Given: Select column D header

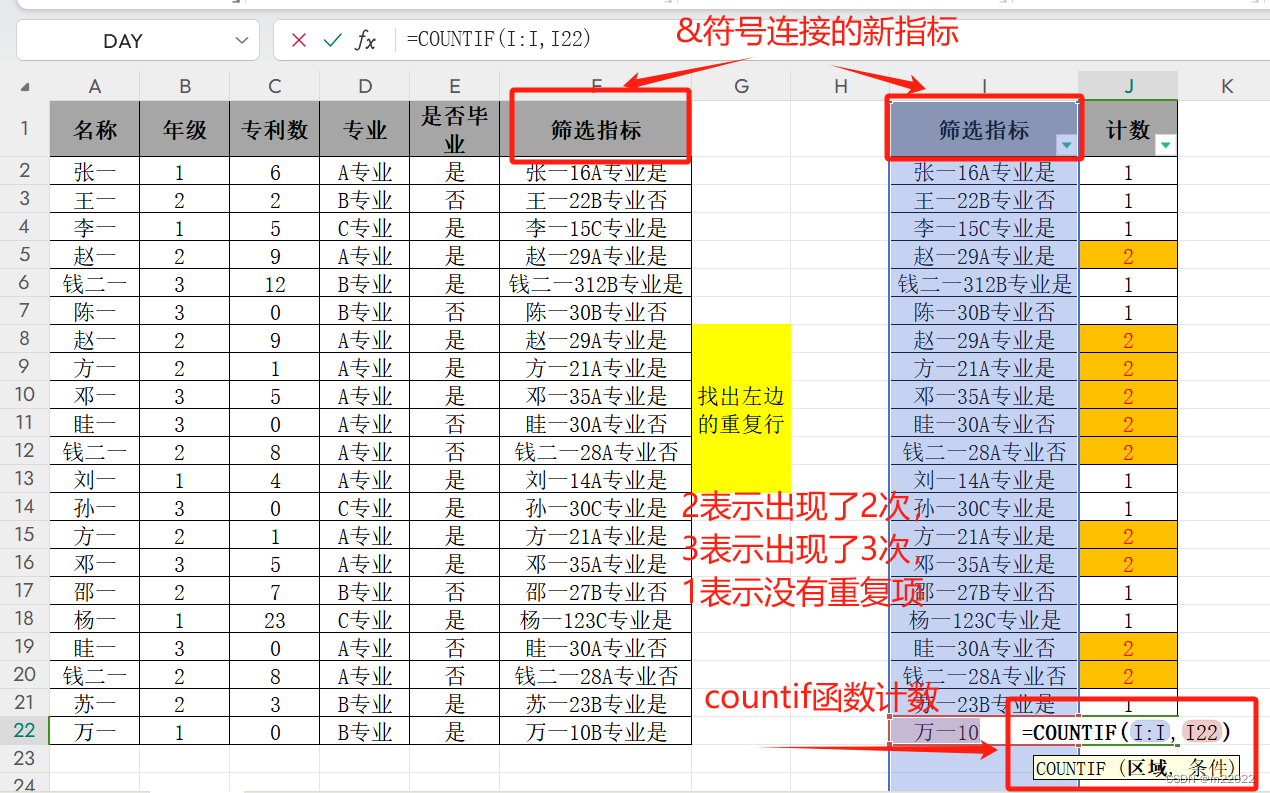Looking at the screenshot, I should (365, 87).
